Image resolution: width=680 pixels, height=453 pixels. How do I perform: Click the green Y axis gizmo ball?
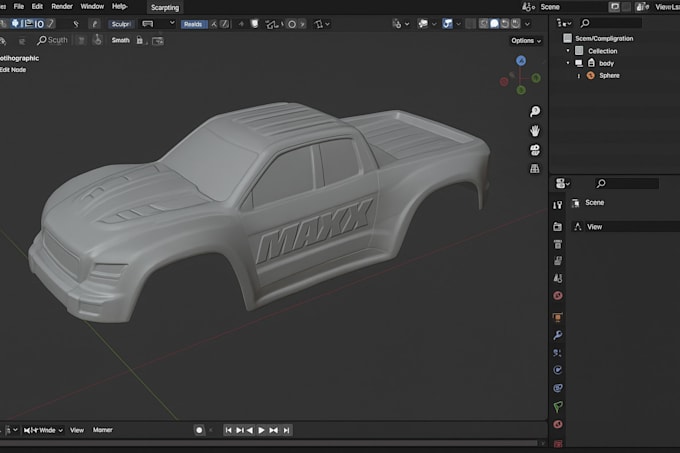point(536,78)
